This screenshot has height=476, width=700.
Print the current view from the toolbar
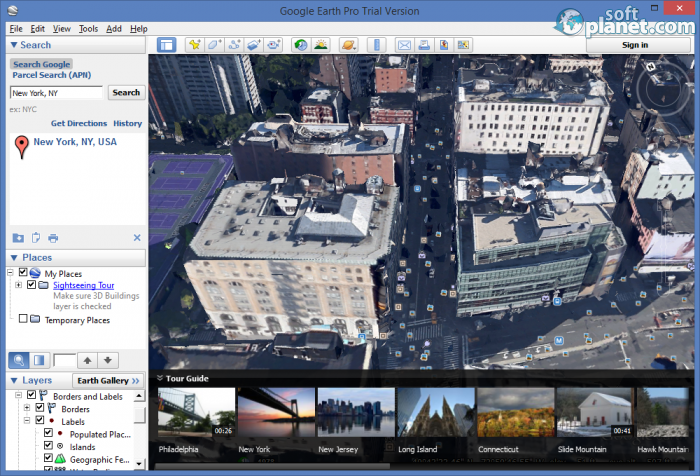click(424, 45)
